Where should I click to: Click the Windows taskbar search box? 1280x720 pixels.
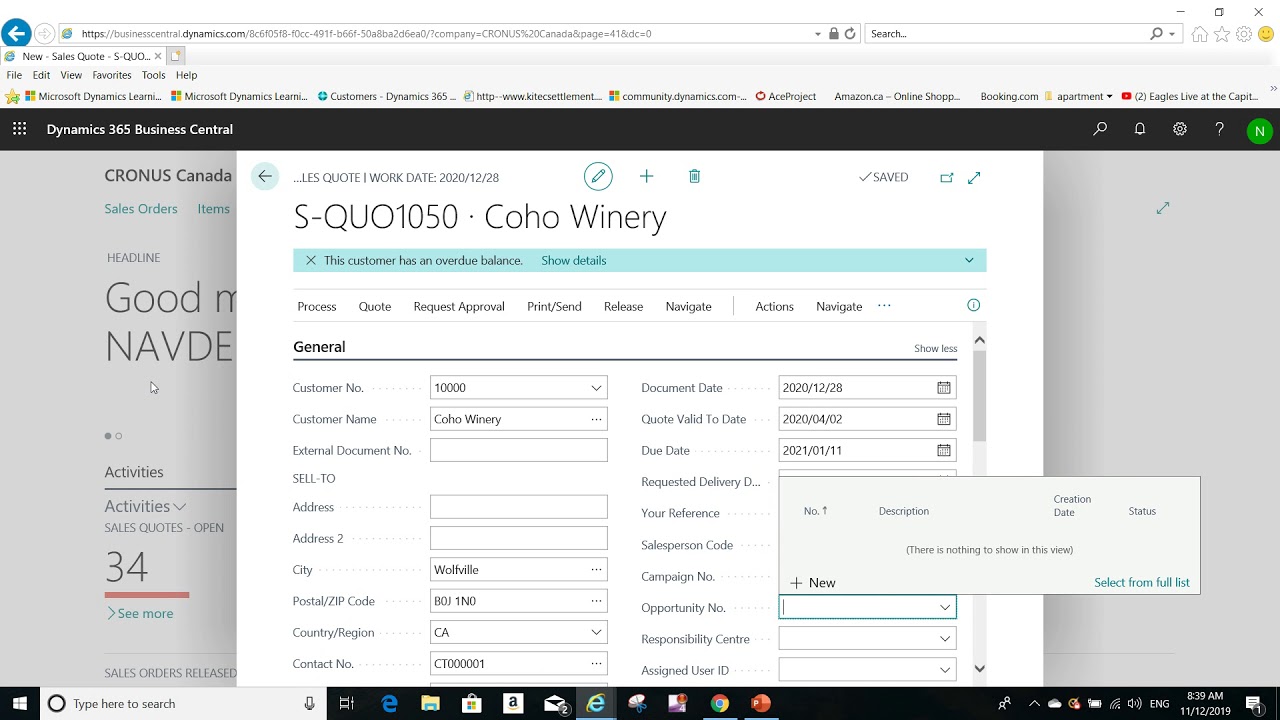point(182,703)
